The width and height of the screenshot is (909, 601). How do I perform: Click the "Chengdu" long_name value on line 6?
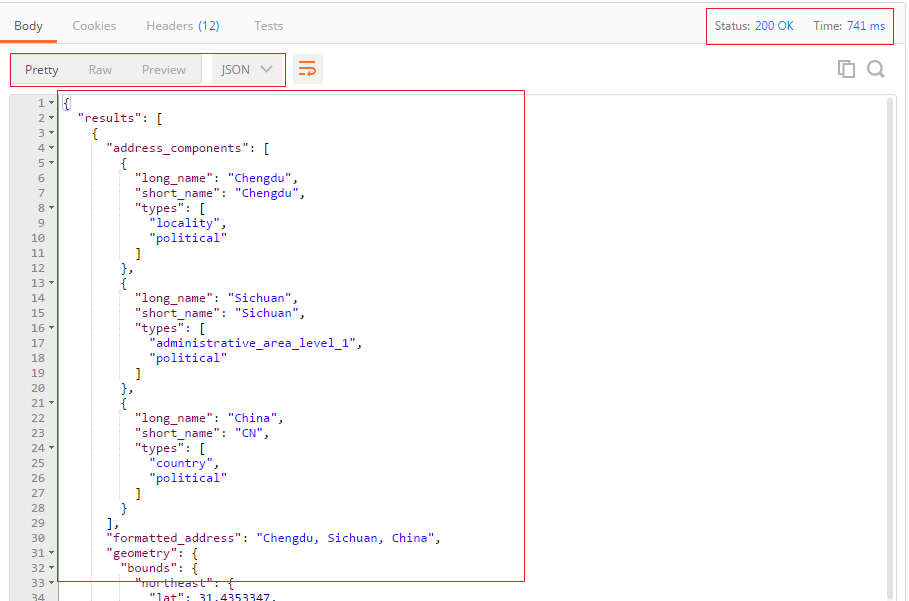point(259,178)
